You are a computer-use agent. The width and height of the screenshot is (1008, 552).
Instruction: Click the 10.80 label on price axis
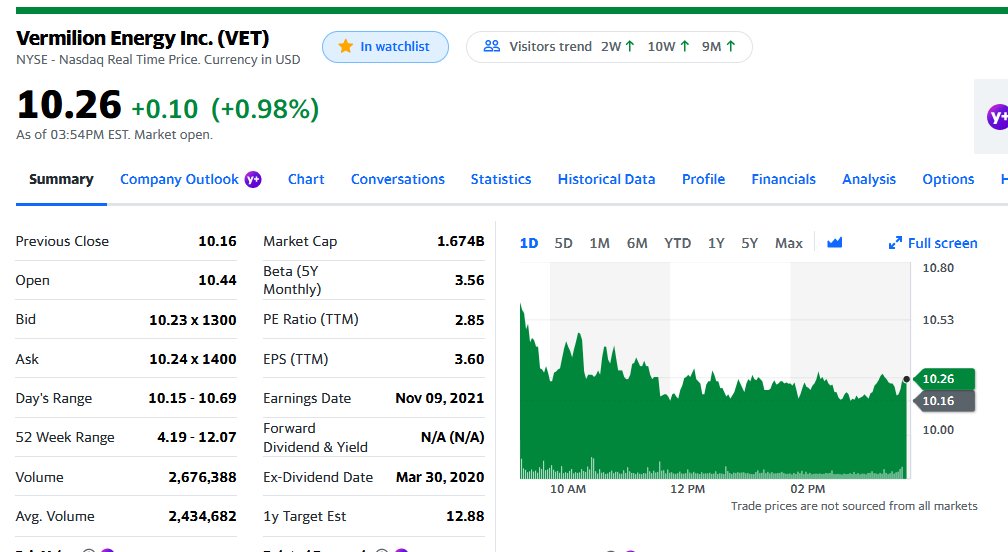[x=938, y=268]
